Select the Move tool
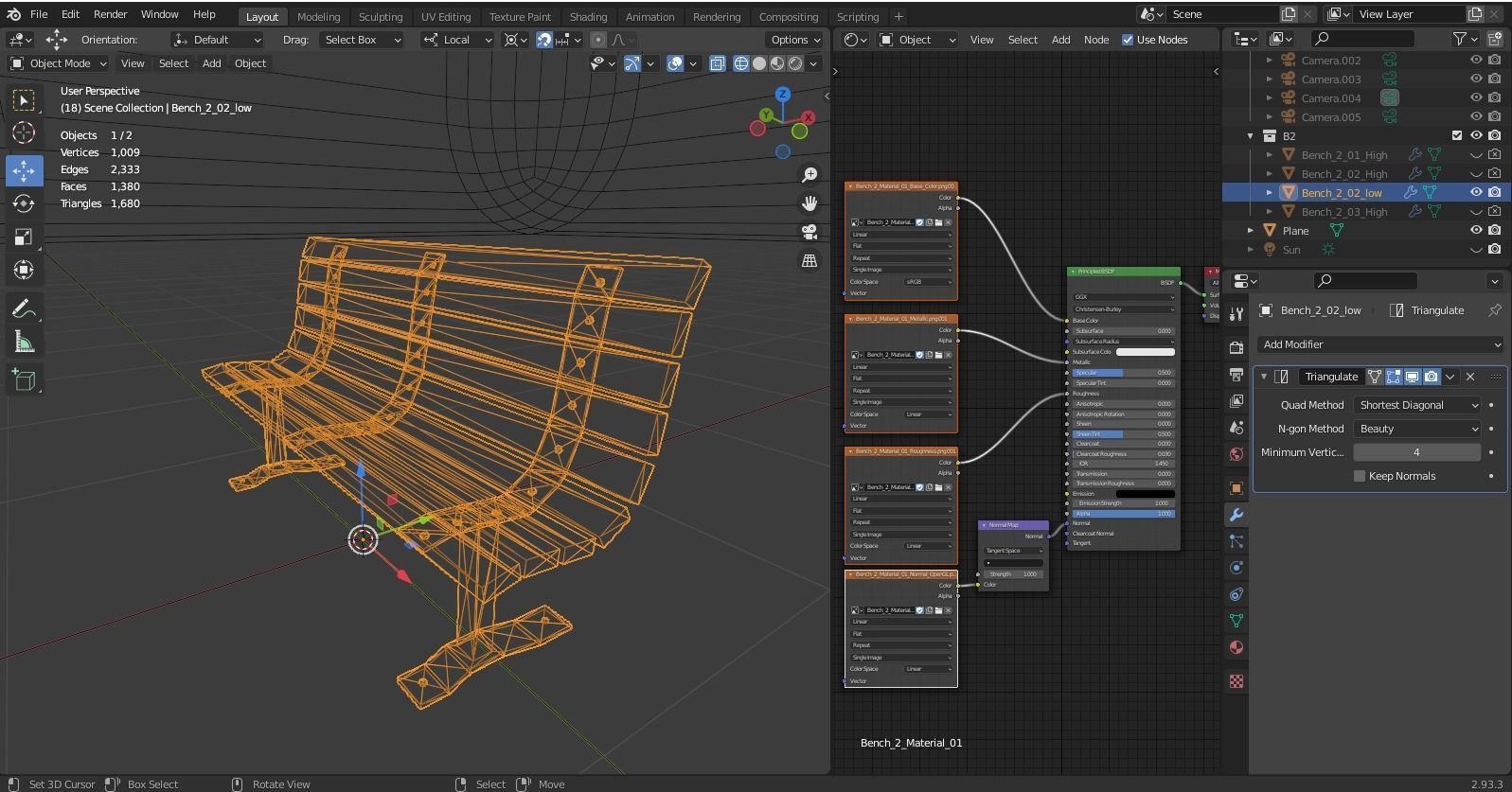The width and height of the screenshot is (1512, 792). 24,170
